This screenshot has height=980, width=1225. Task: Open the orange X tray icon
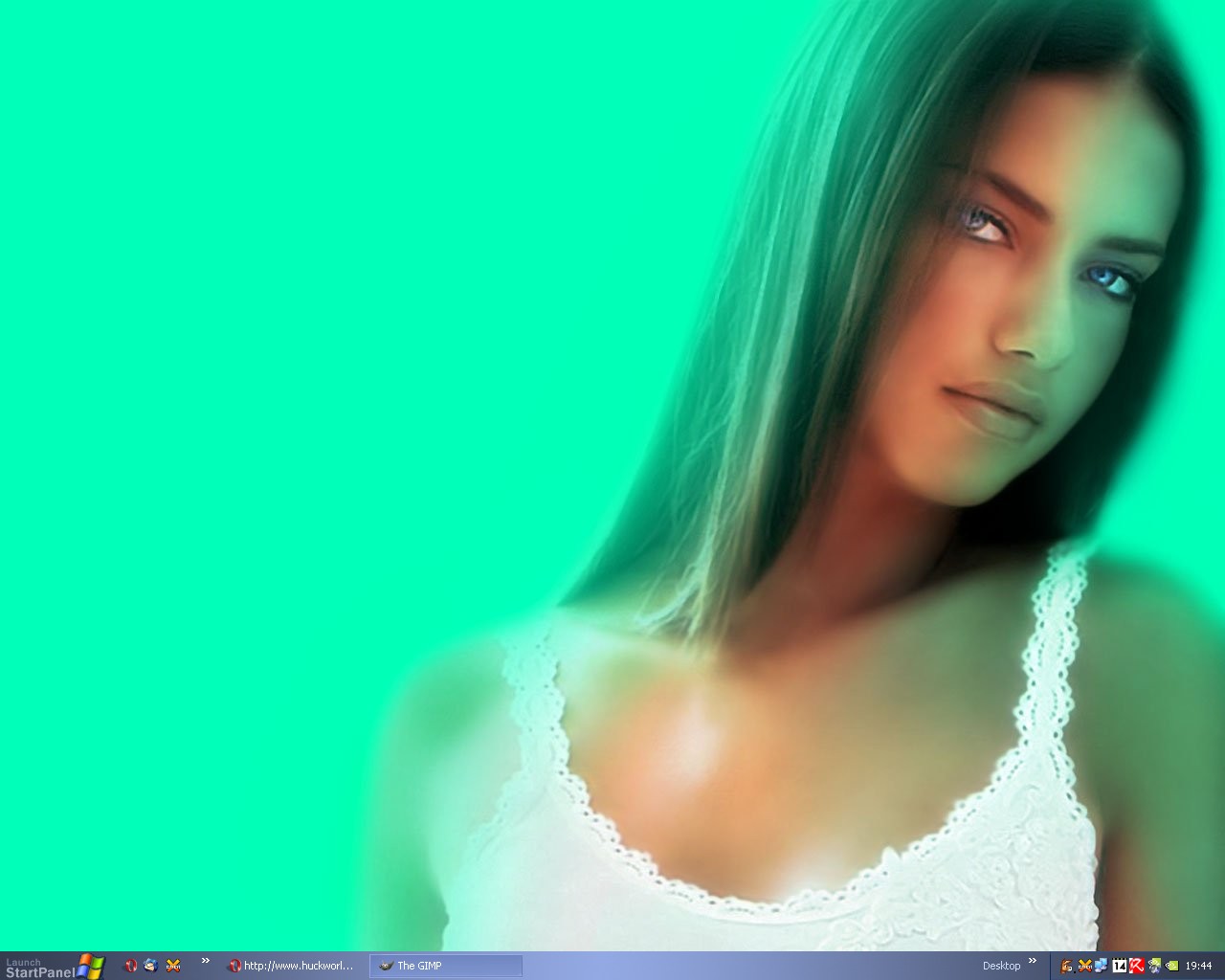tap(1085, 966)
